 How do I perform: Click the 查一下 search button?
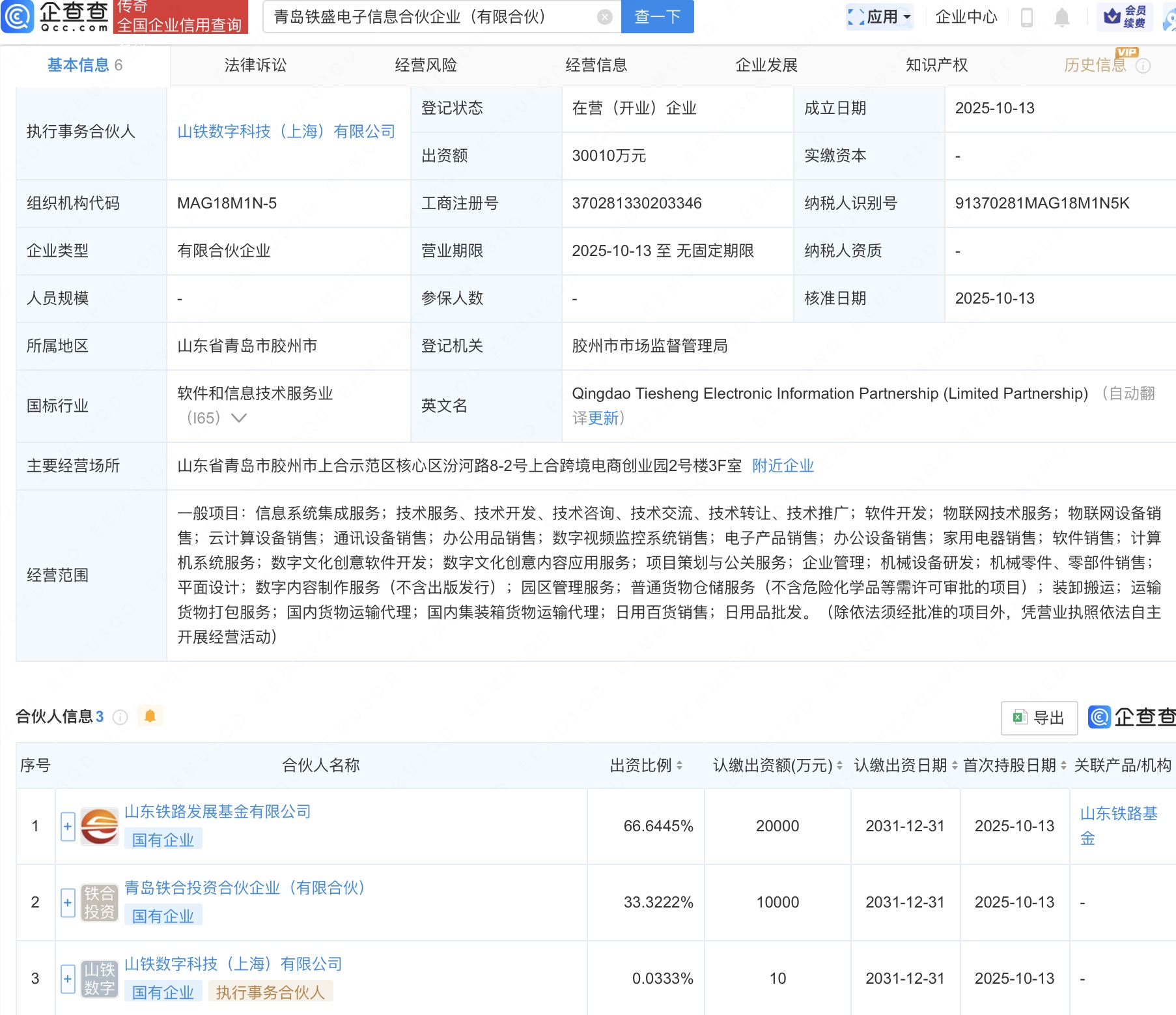(x=657, y=17)
